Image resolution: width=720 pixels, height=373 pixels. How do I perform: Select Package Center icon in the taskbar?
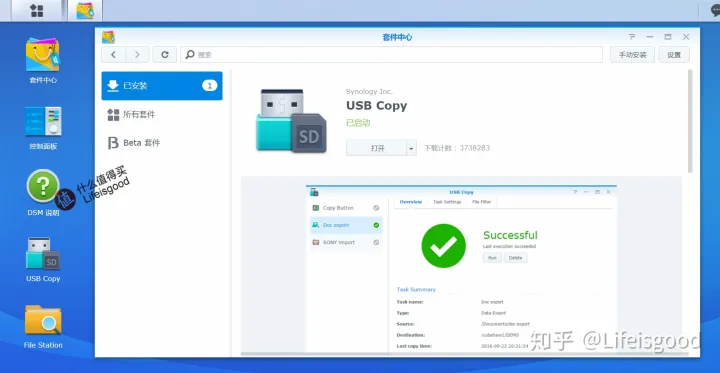[x=85, y=11]
